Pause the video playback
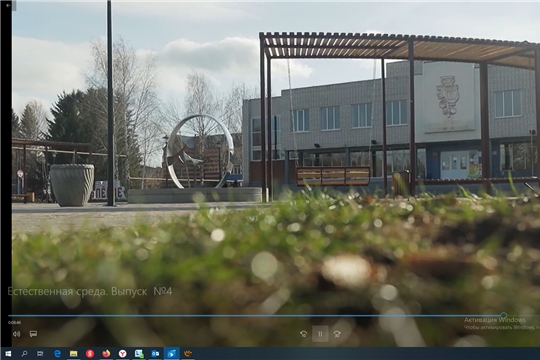 (320, 333)
